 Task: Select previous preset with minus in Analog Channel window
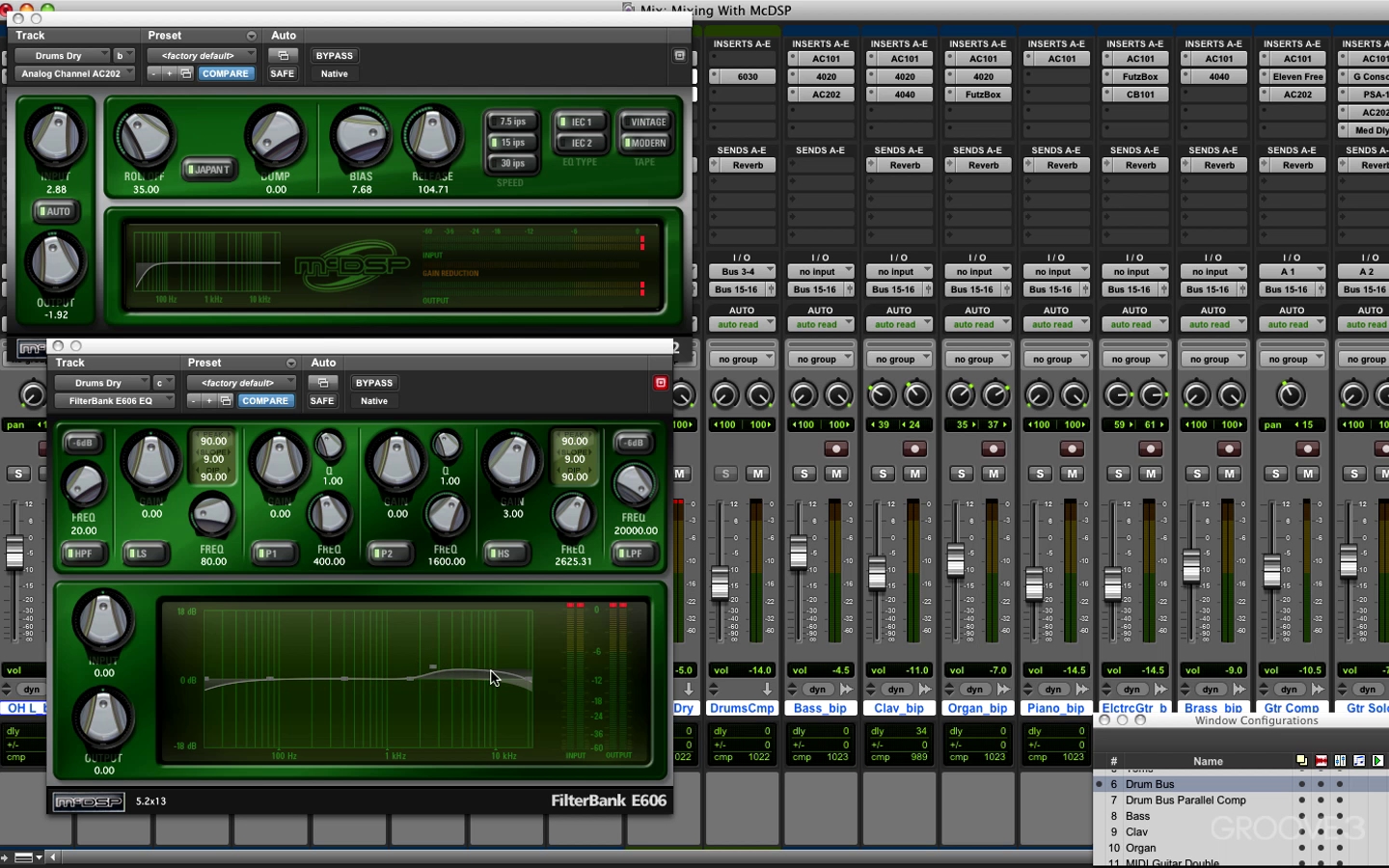point(153,73)
